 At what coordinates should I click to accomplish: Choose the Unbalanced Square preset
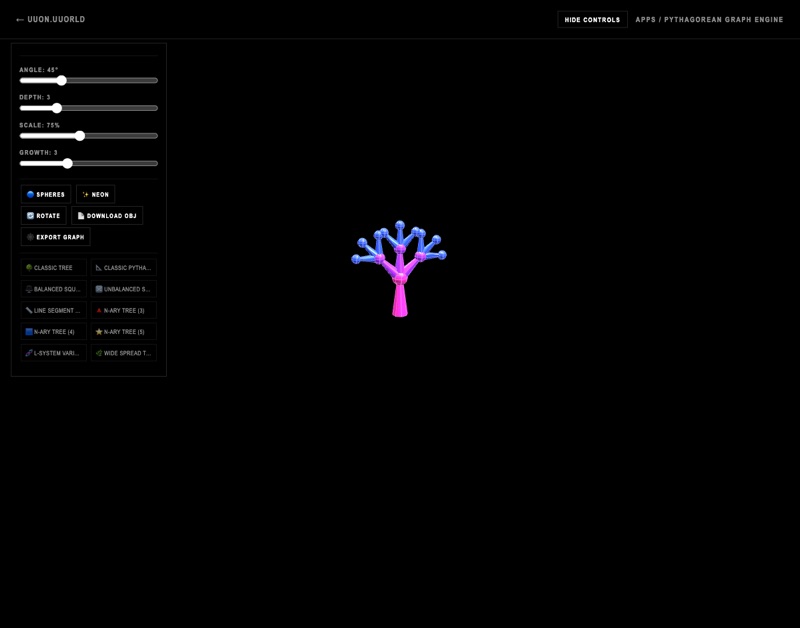123,289
